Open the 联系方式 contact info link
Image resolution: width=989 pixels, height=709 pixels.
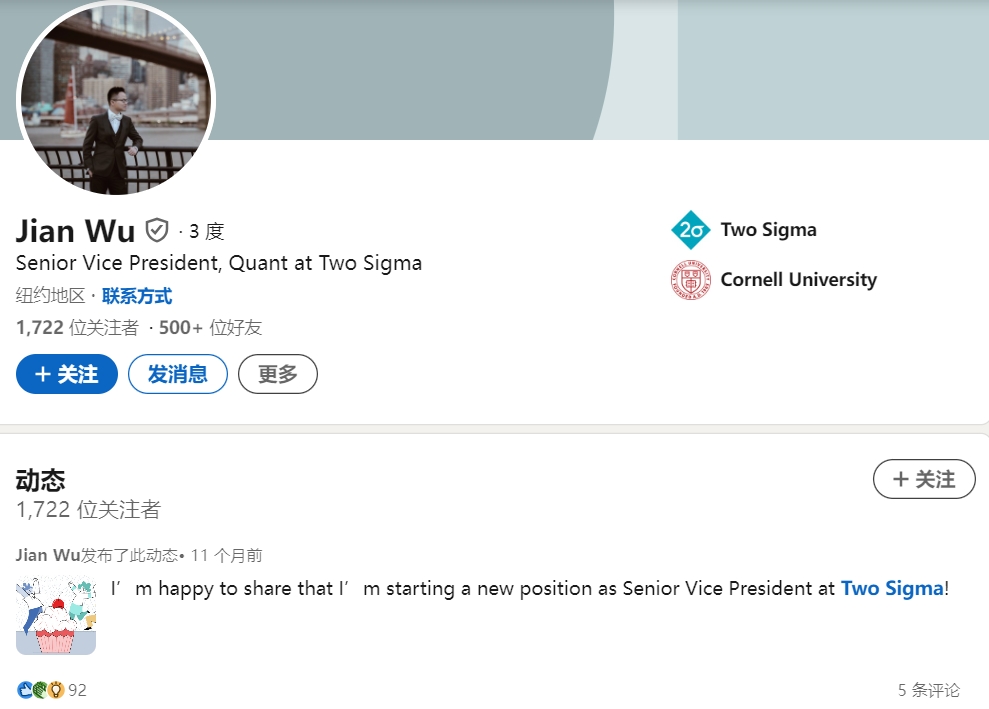coord(137,296)
